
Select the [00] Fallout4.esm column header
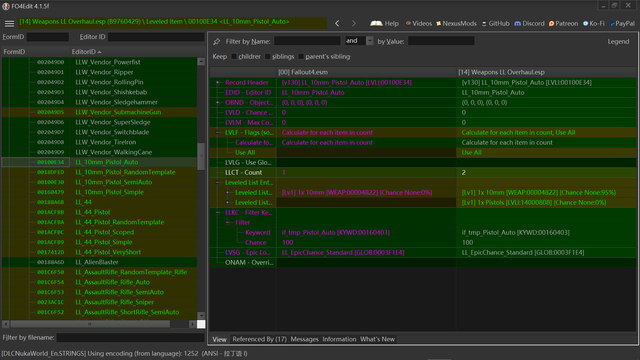click(366, 72)
